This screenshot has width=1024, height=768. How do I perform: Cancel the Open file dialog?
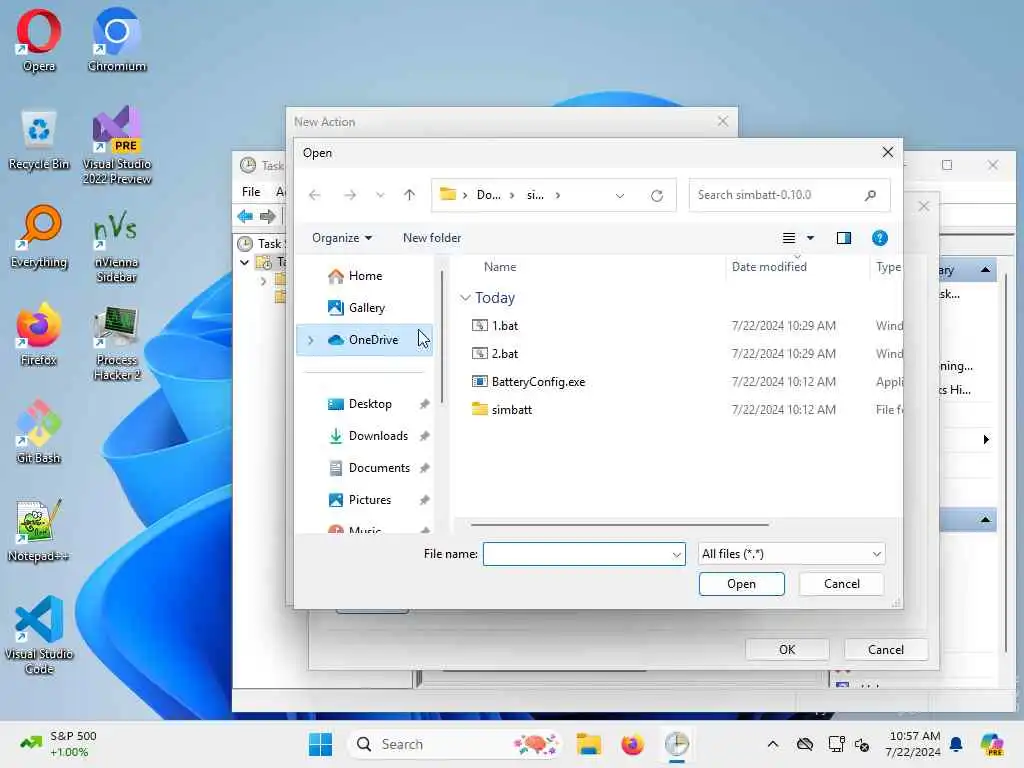841,584
